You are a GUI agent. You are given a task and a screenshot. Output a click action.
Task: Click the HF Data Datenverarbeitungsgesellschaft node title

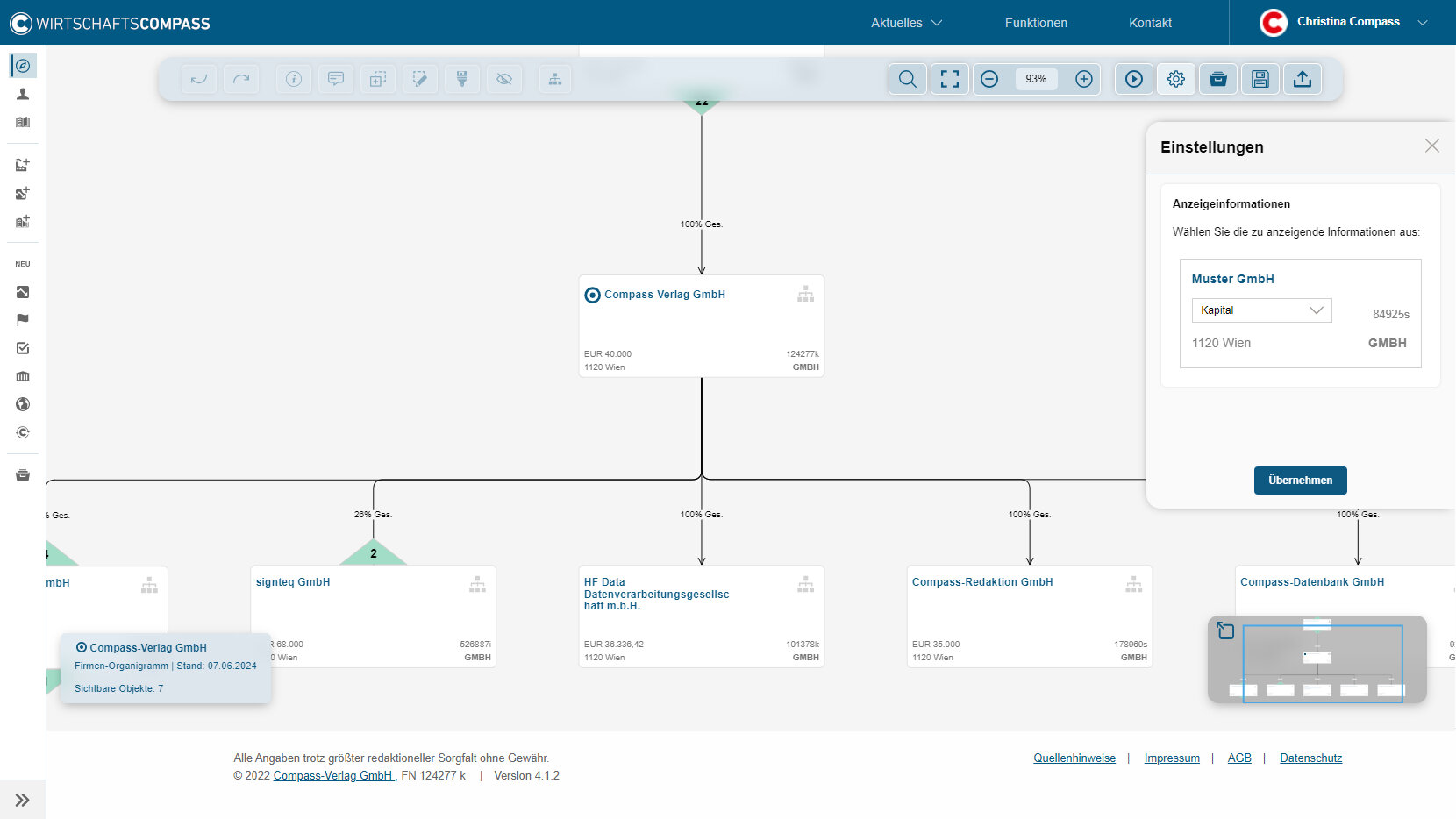point(656,594)
